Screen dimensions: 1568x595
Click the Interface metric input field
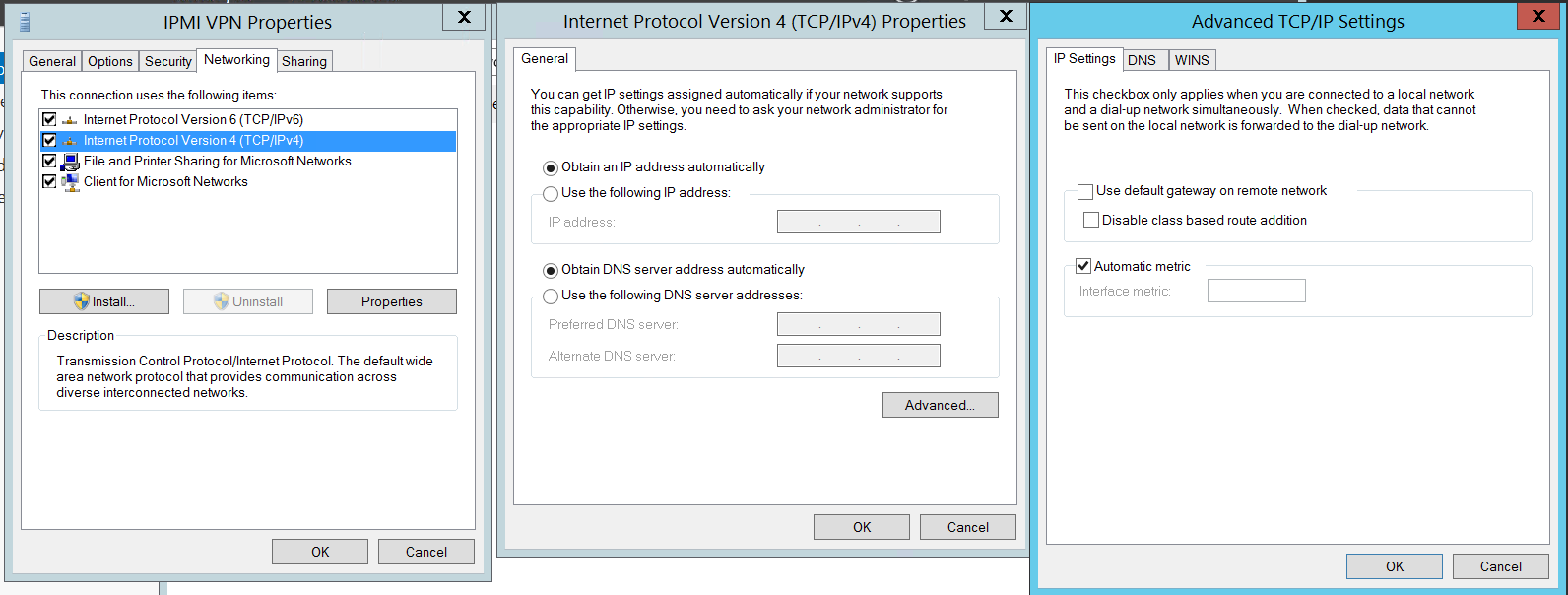click(x=1256, y=291)
